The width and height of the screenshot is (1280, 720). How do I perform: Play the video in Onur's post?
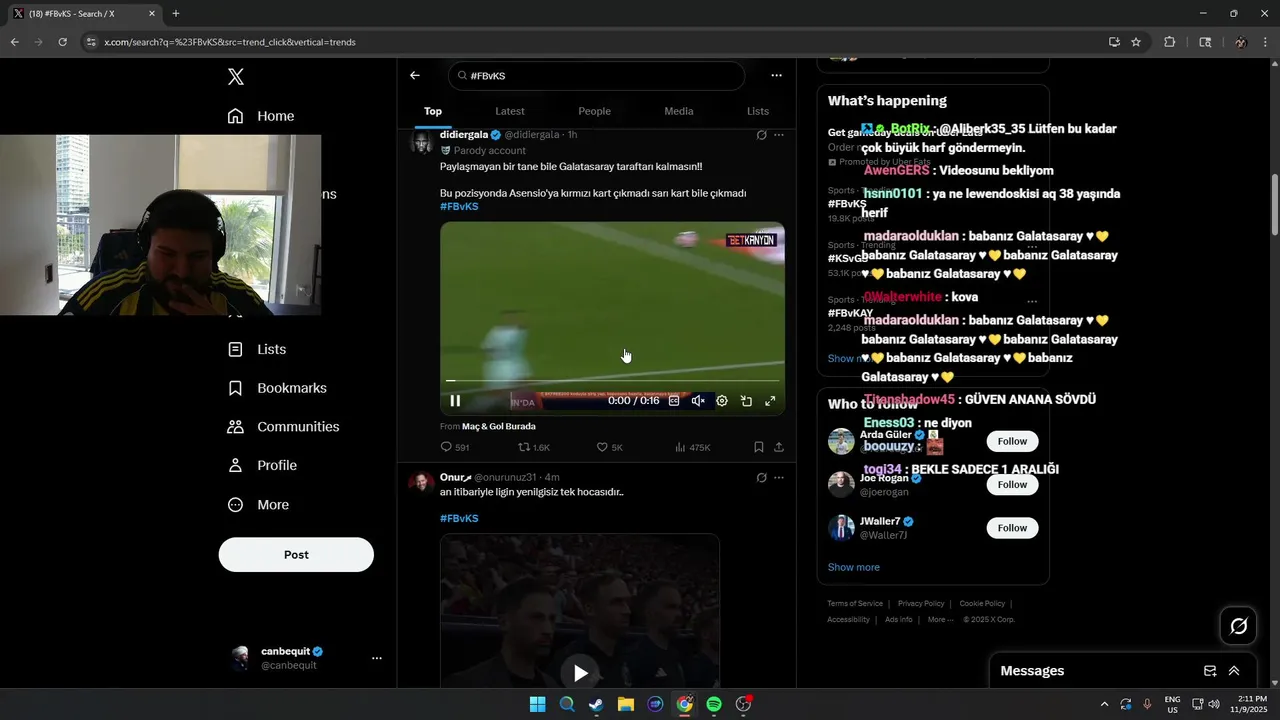pos(580,672)
